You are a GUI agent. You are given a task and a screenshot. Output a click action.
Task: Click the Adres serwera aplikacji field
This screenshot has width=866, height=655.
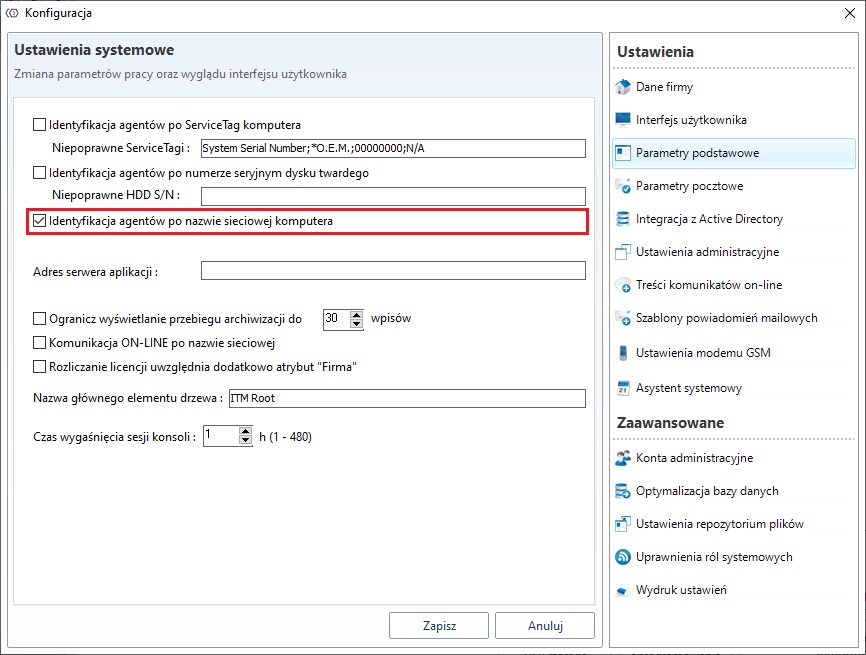[392, 271]
